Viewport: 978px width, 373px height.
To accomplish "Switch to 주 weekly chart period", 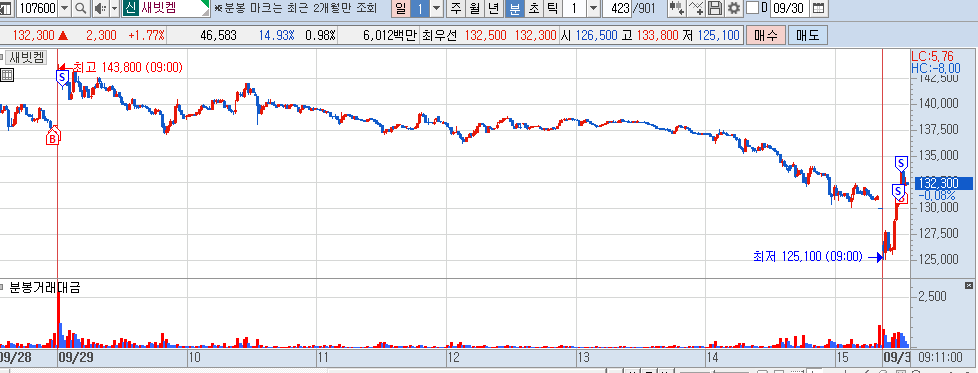I will [x=457, y=9].
